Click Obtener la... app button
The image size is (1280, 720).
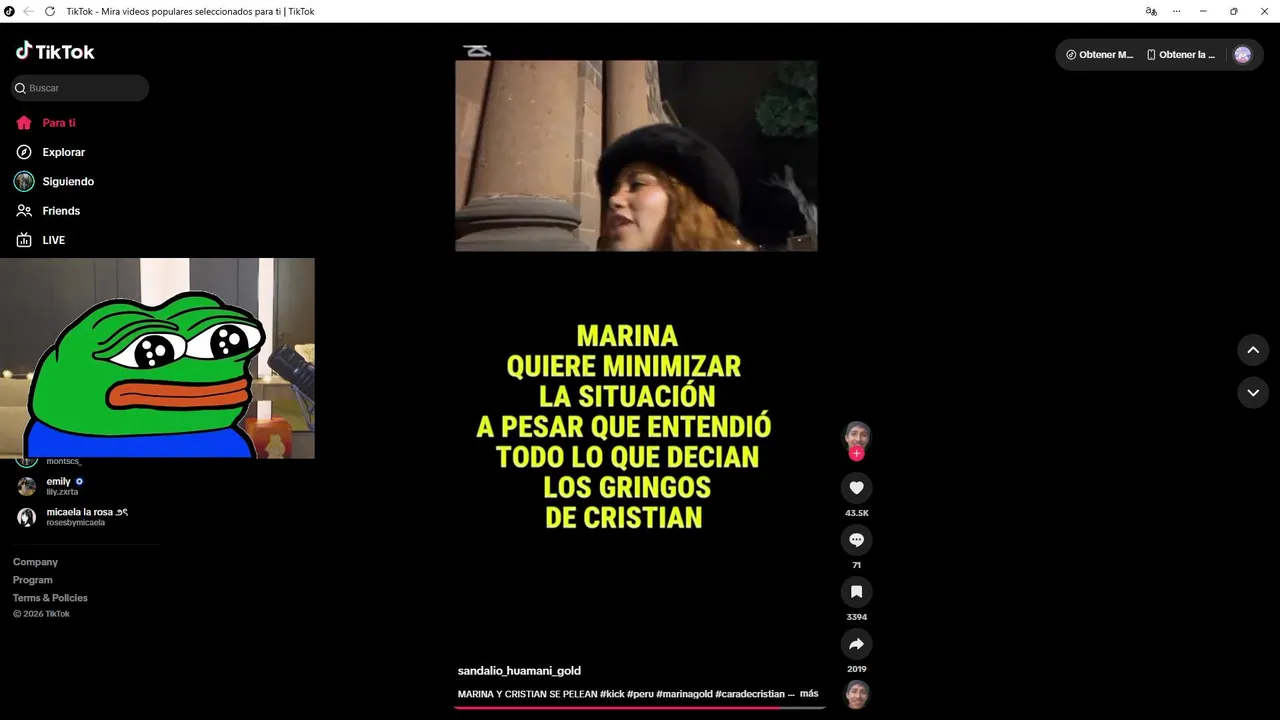1181,55
